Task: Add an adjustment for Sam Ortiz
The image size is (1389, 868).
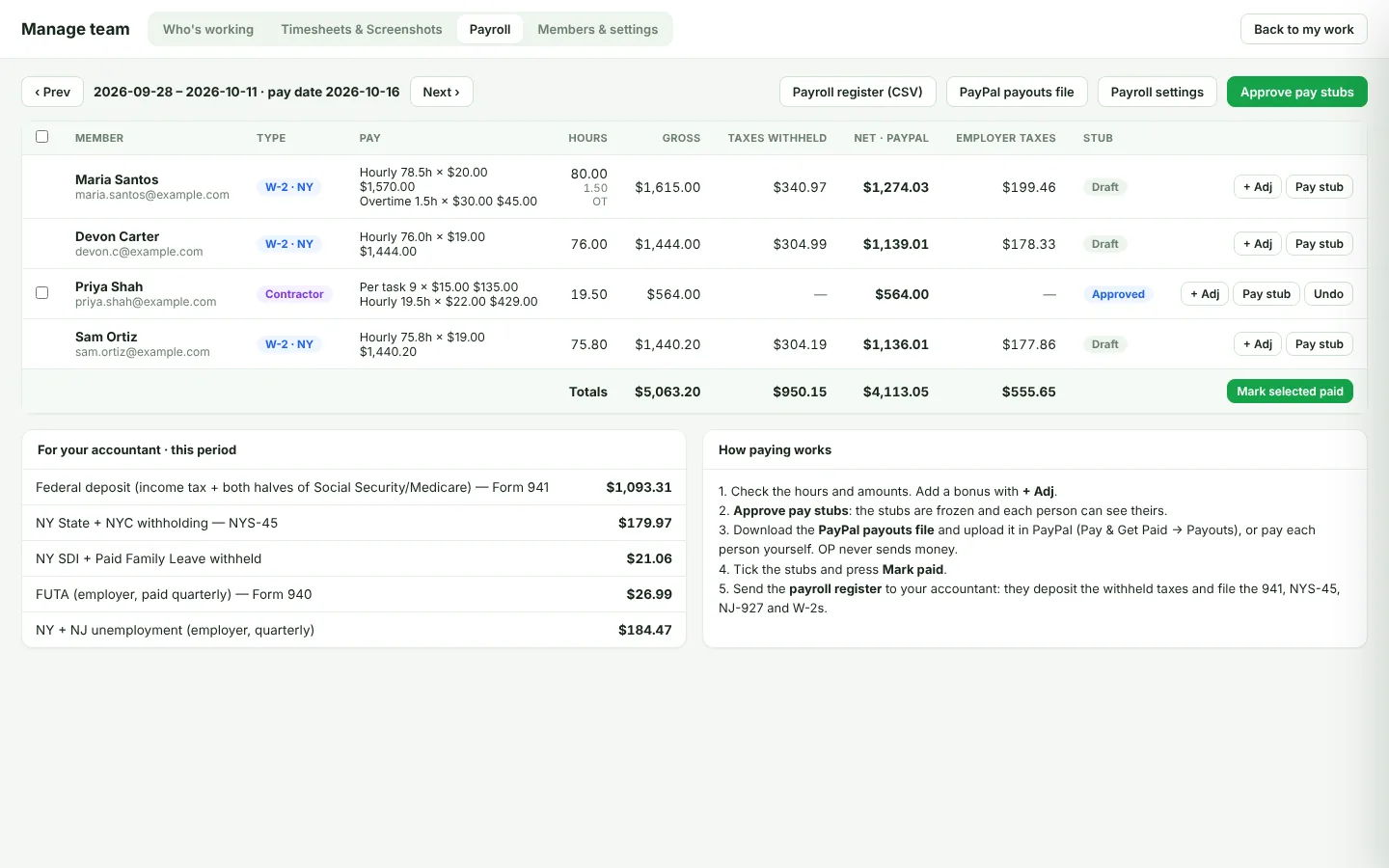Action: [x=1258, y=344]
